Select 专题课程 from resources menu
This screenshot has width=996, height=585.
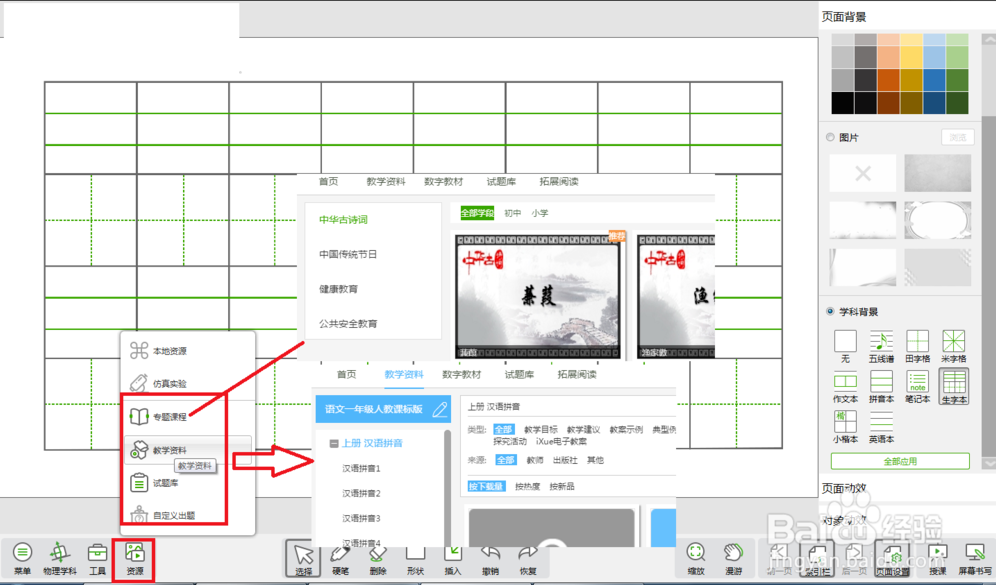pos(170,417)
